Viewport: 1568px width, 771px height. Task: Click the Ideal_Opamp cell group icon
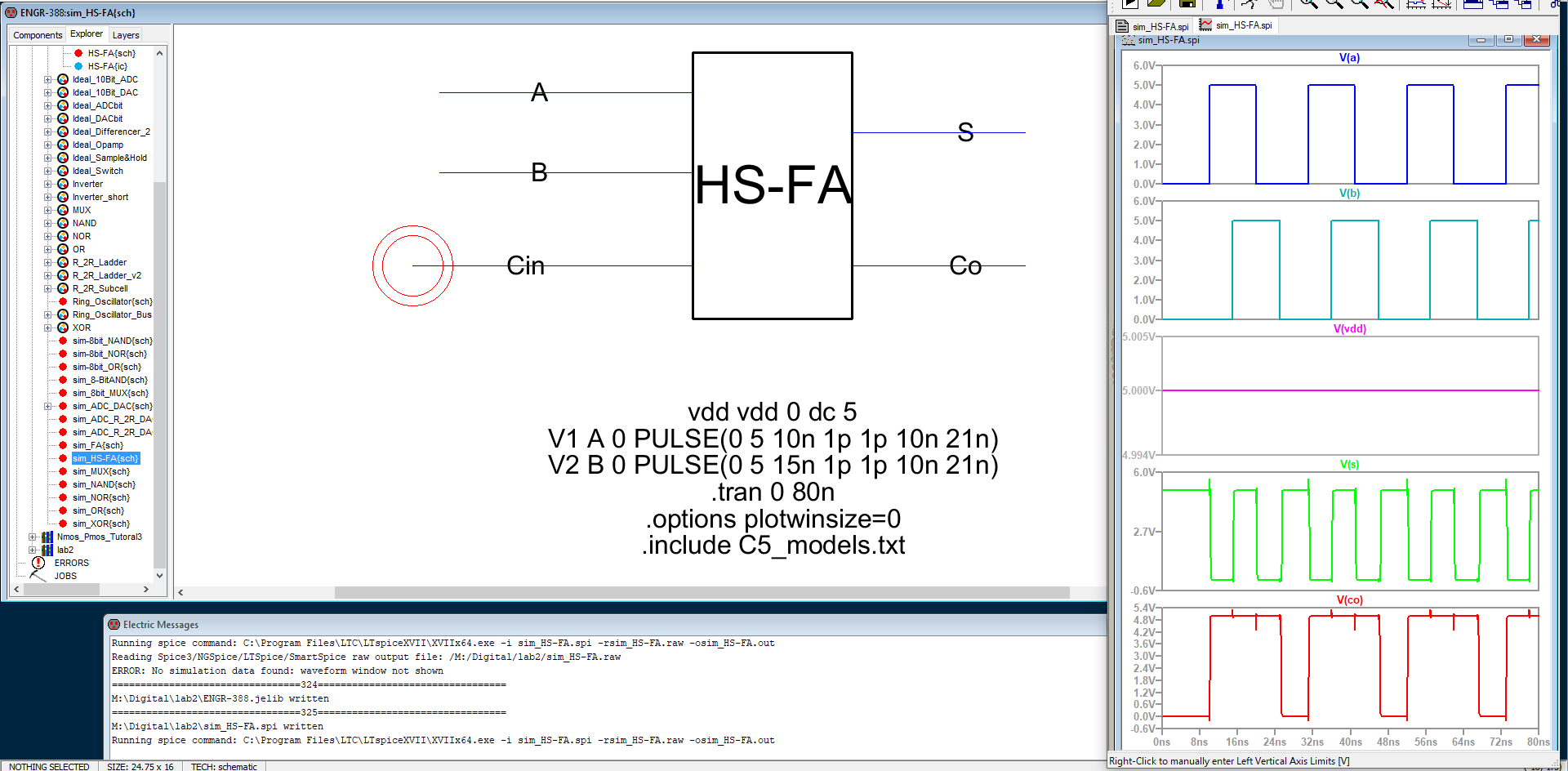63,145
